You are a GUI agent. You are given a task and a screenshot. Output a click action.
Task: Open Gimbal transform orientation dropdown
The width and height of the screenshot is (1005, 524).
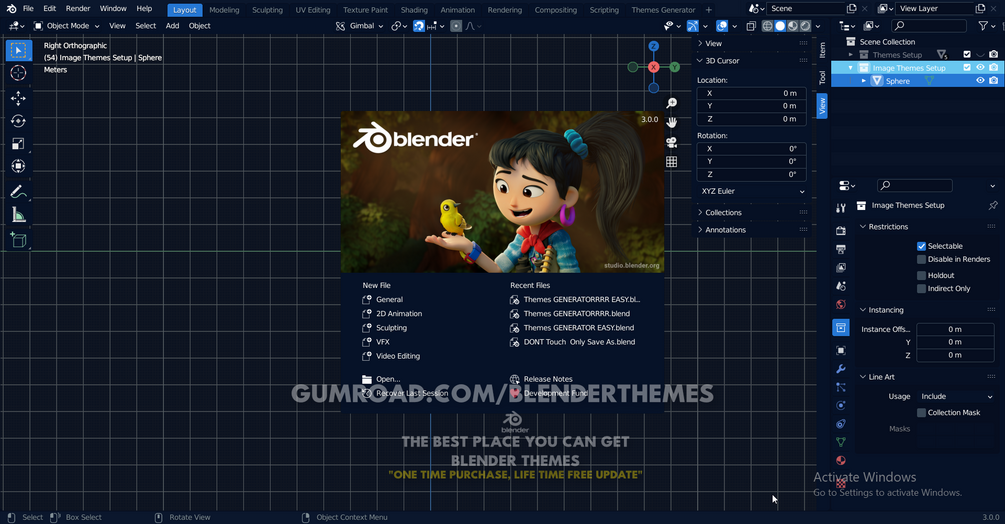tap(360, 26)
